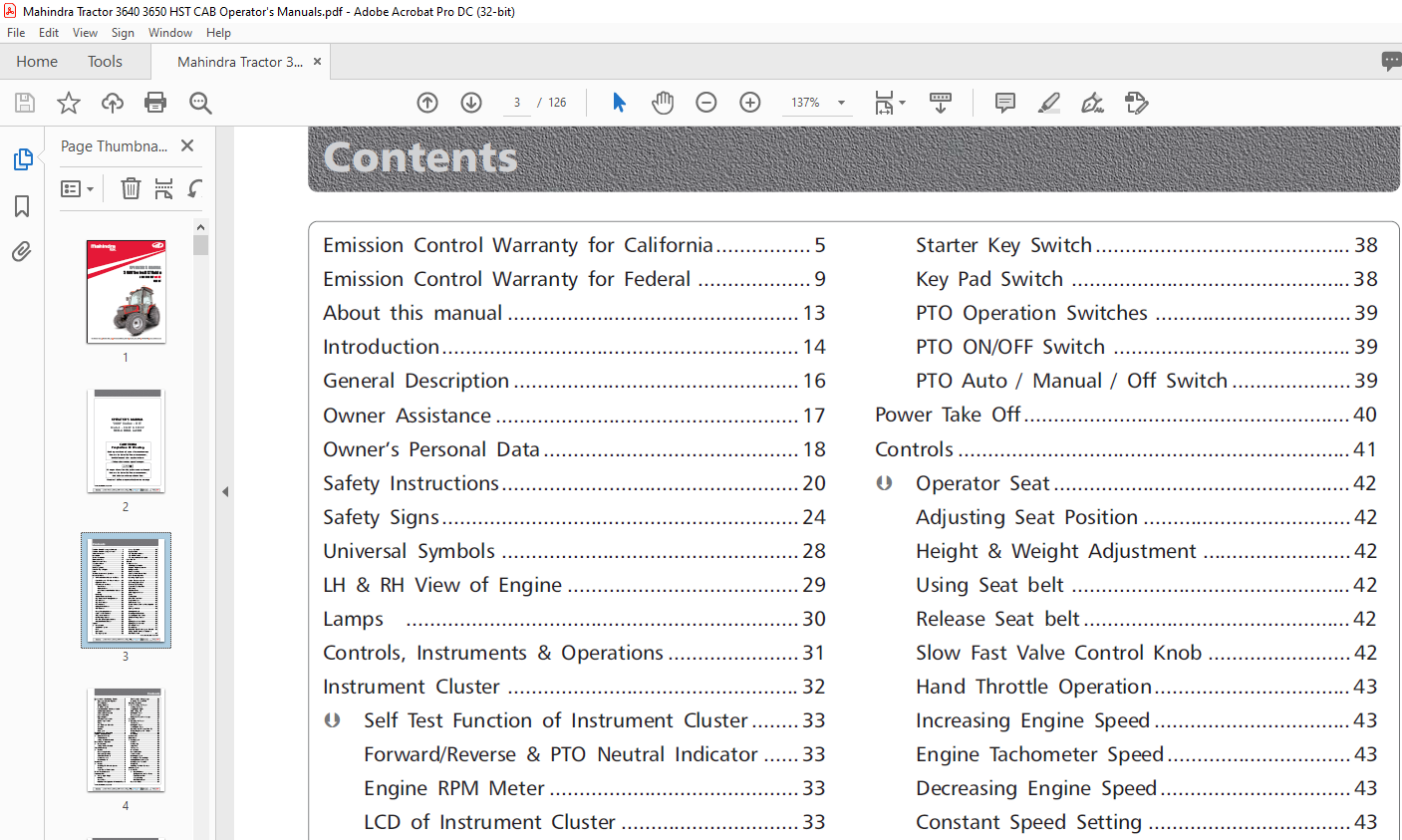1402x840 pixels.
Task: Collapse the navigation pane arrow
Action: [225, 491]
